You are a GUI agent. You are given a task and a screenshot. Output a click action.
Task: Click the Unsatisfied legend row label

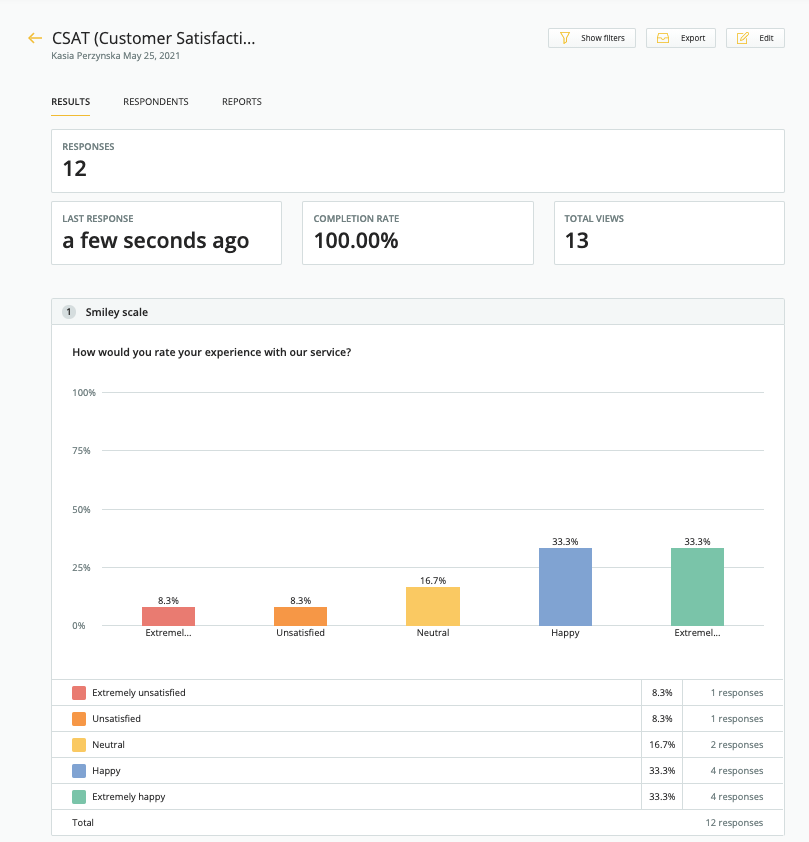116,718
